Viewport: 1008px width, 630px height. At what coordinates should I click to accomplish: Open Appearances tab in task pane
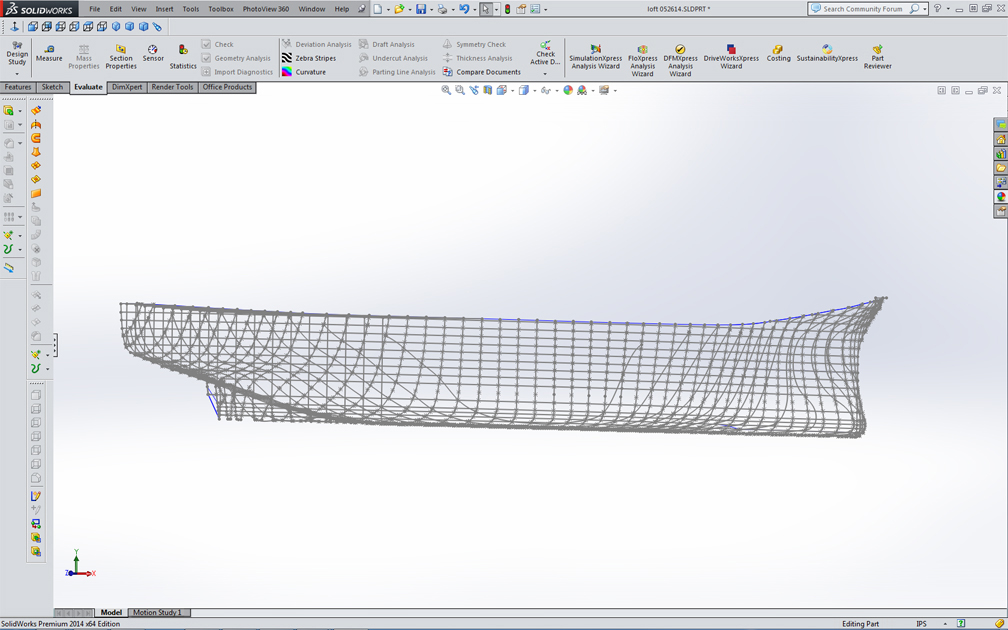click(1001, 197)
